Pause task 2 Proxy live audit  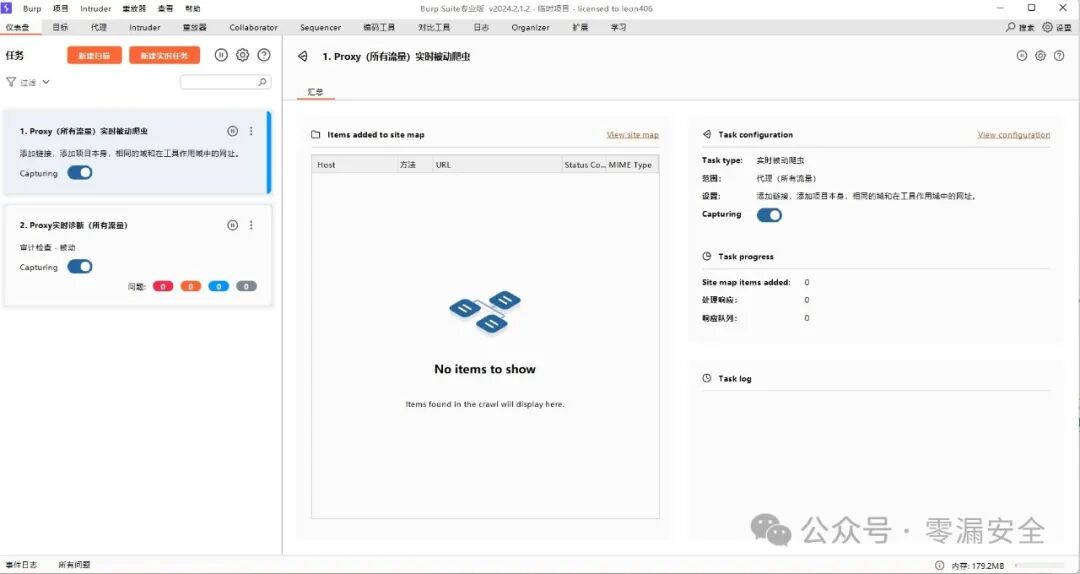click(233, 225)
